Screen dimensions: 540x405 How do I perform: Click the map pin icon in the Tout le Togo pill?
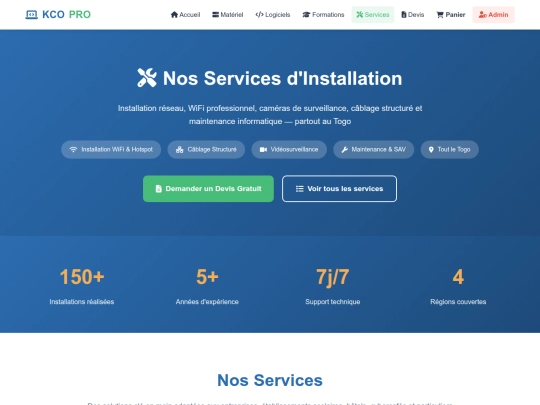[x=431, y=149]
